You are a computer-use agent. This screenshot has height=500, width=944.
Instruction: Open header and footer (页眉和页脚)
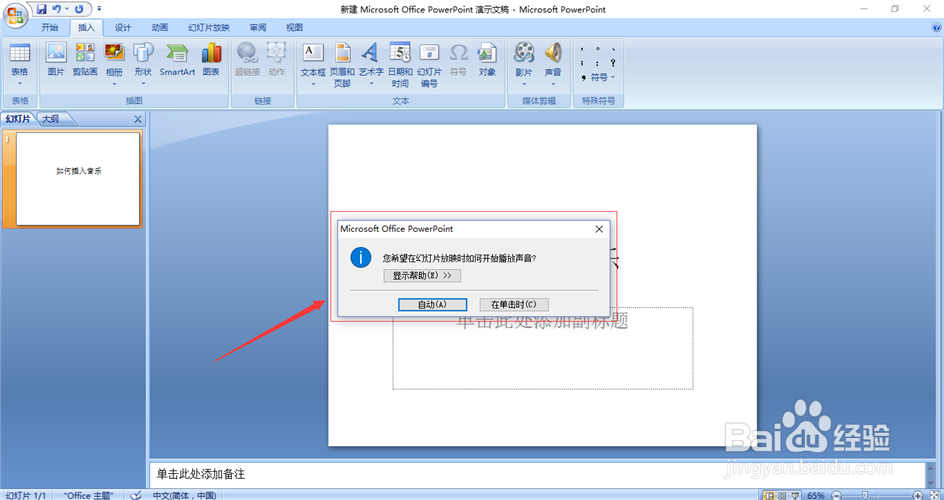pos(343,65)
